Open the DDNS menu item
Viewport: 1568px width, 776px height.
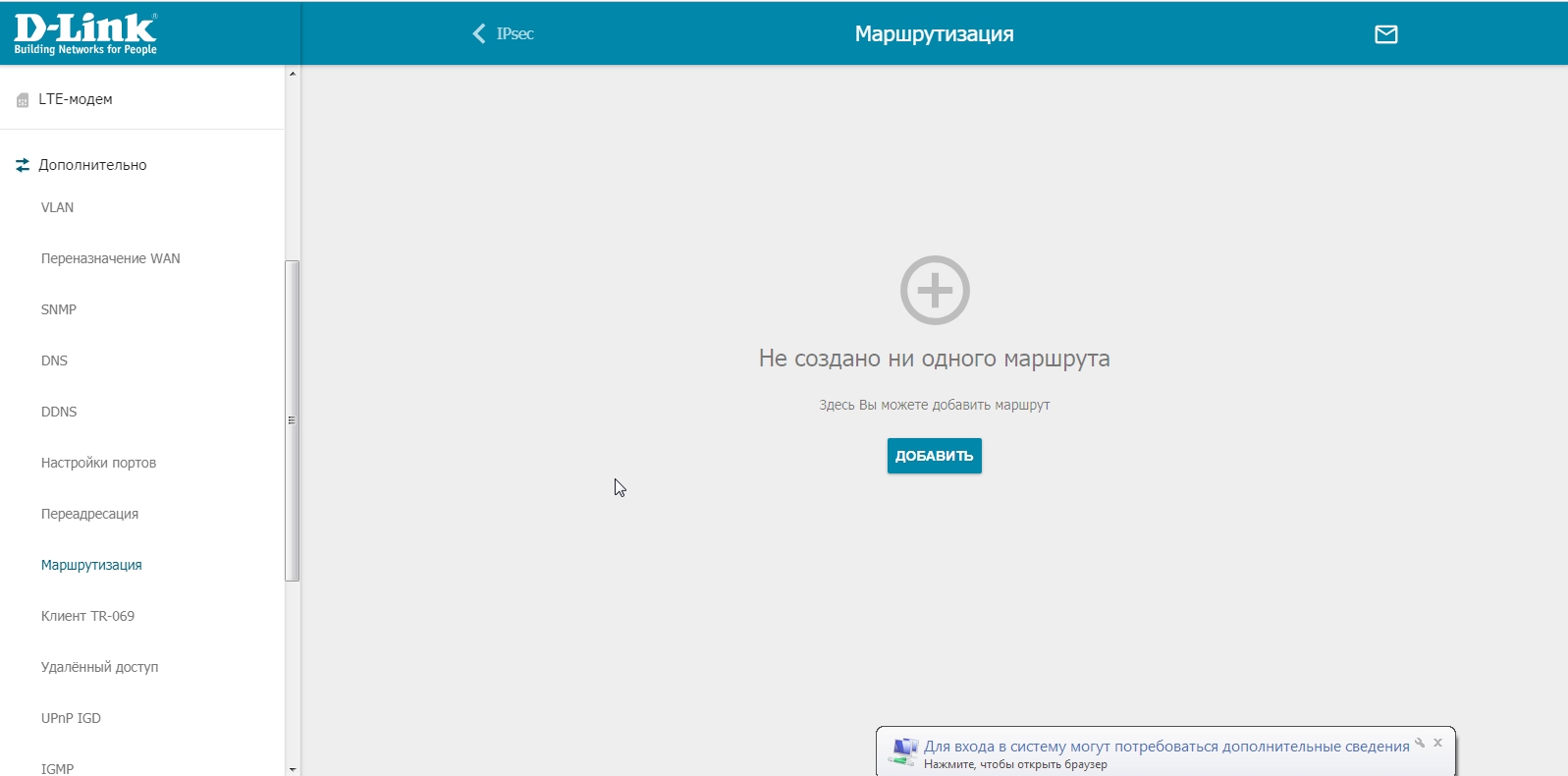[x=59, y=412]
